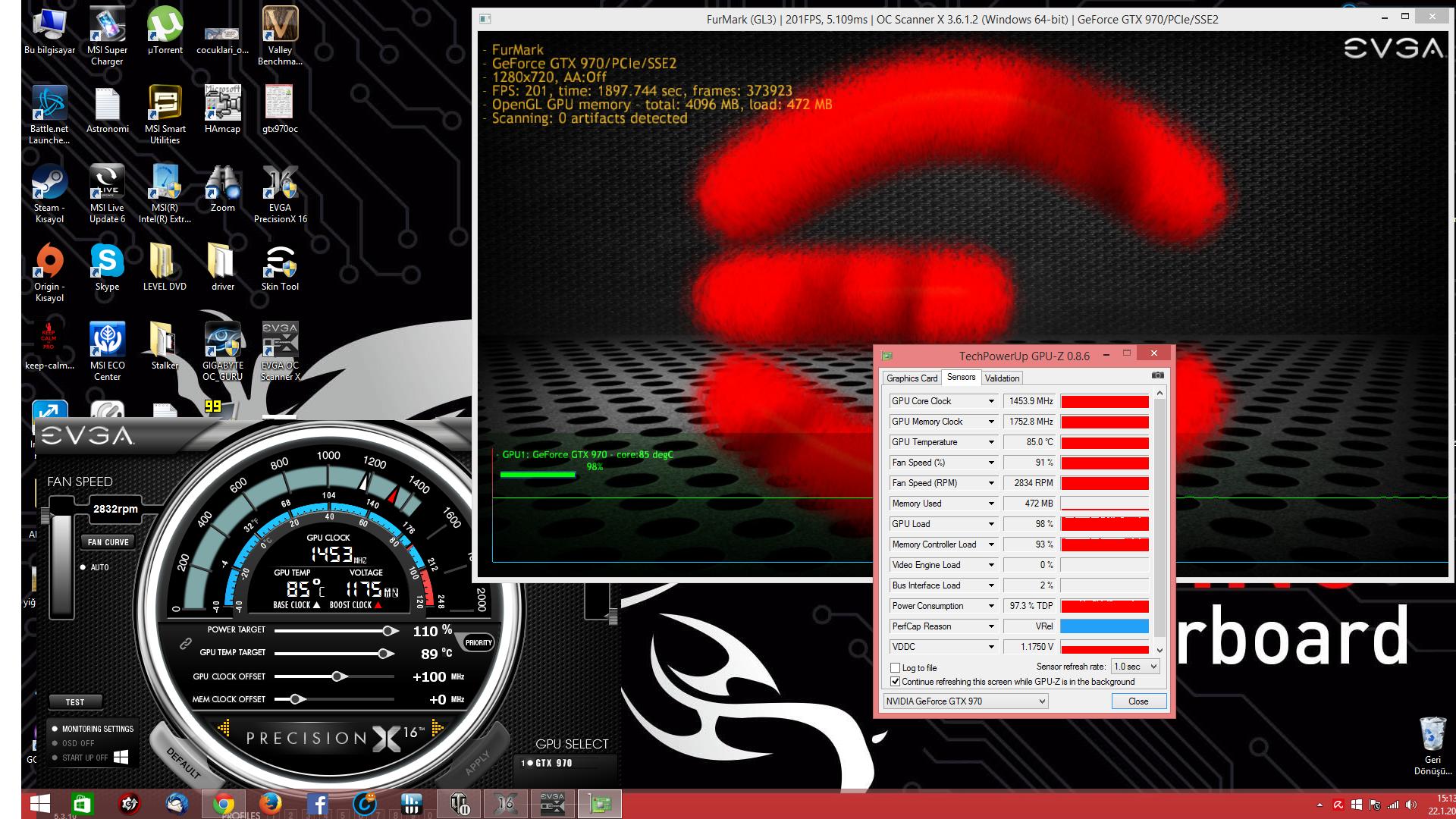The height and width of the screenshot is (819, 1456).
Task: Toggle OSD OFF option in Precision X
Action: click(74, 743)
